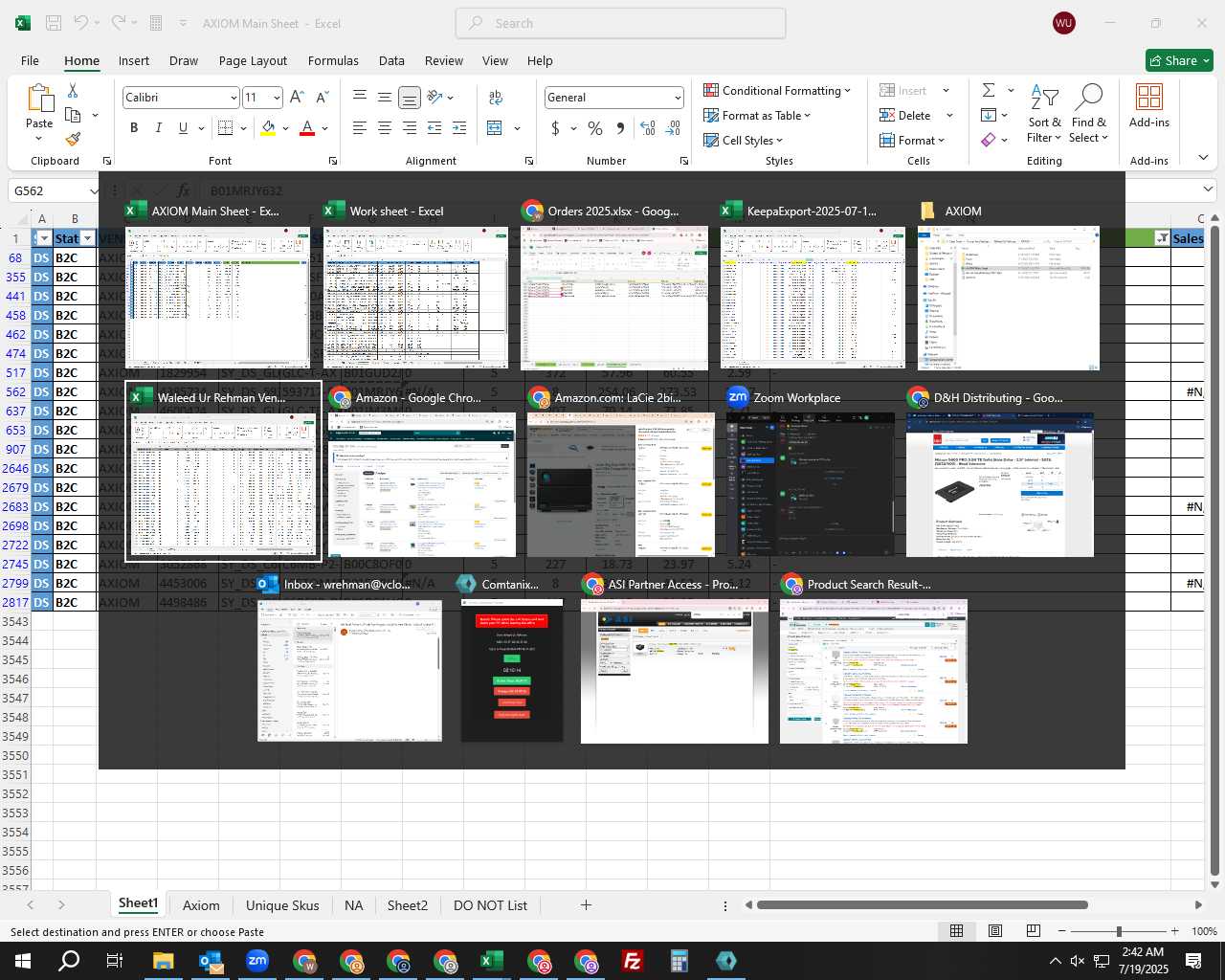Open Calculator from the taskbar

point(679,961)
